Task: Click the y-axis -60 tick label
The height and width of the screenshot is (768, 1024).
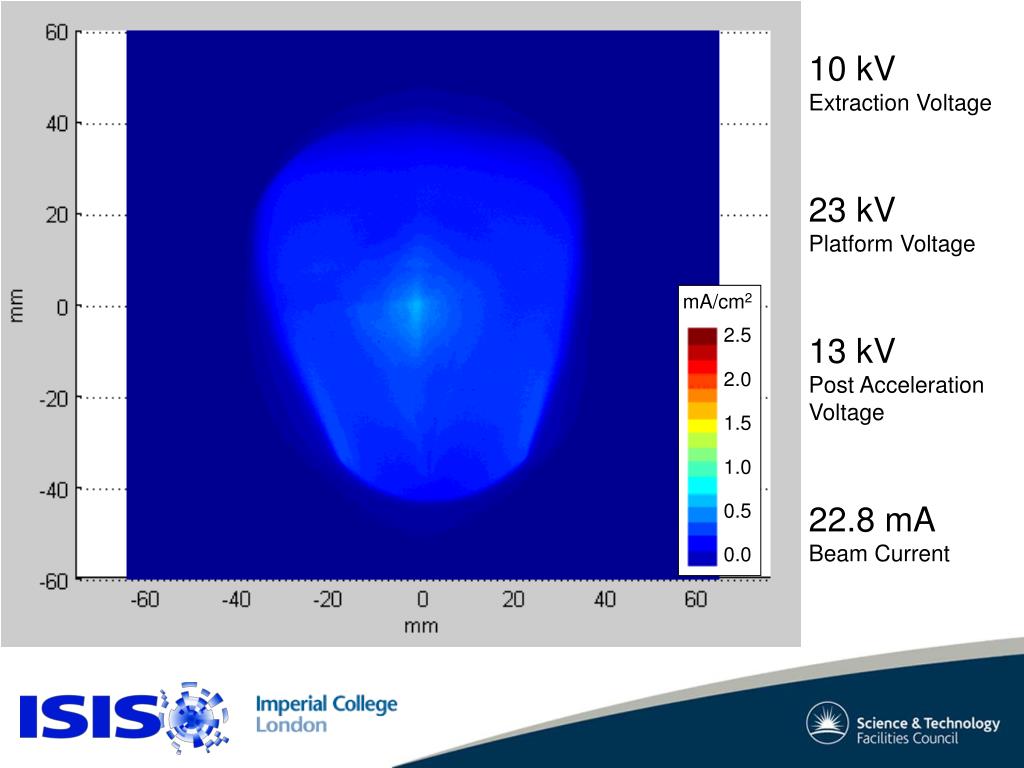Action: pos(54,581)
